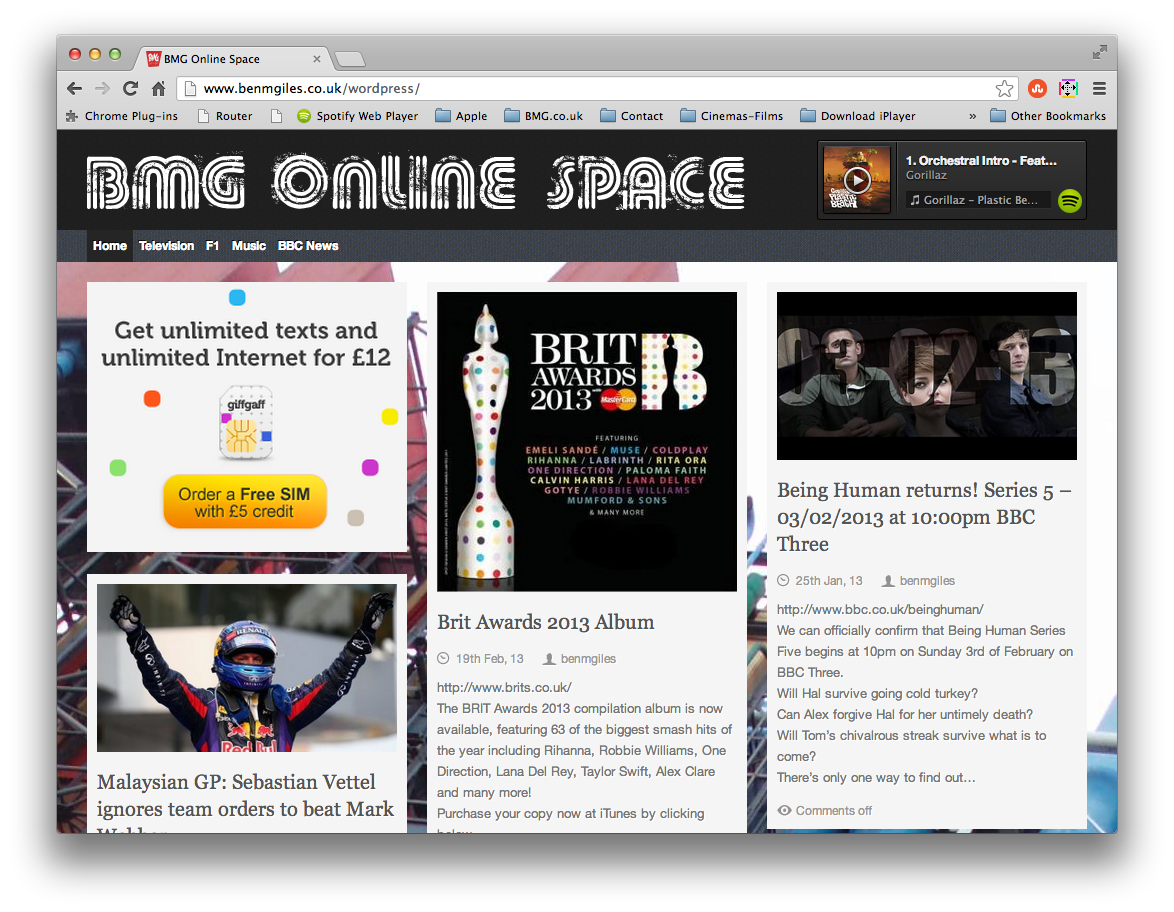Viewport: 1174px width, 912px height.
Task: Click the person icon beside Being Human author
Action: click(888, 581)
